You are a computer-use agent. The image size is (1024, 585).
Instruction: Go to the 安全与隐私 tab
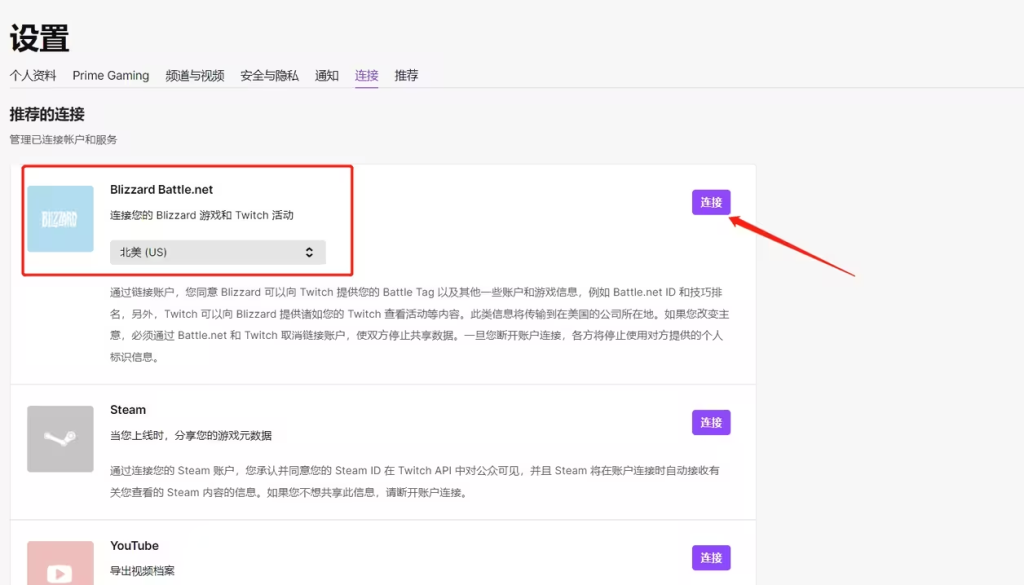pyautogui.click(x=269, y=76)
